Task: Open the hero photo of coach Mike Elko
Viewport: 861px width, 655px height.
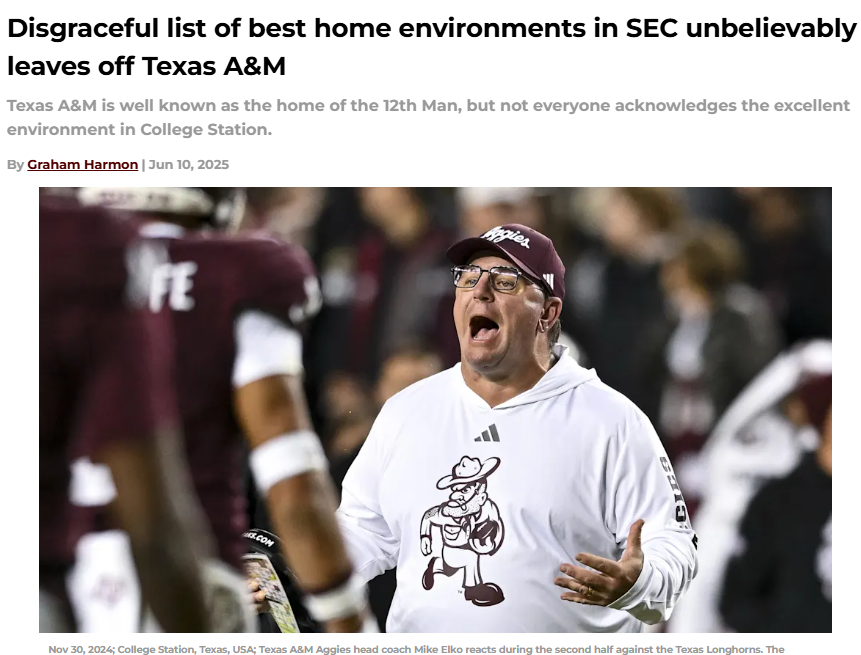Action: [x=435, y=410]
